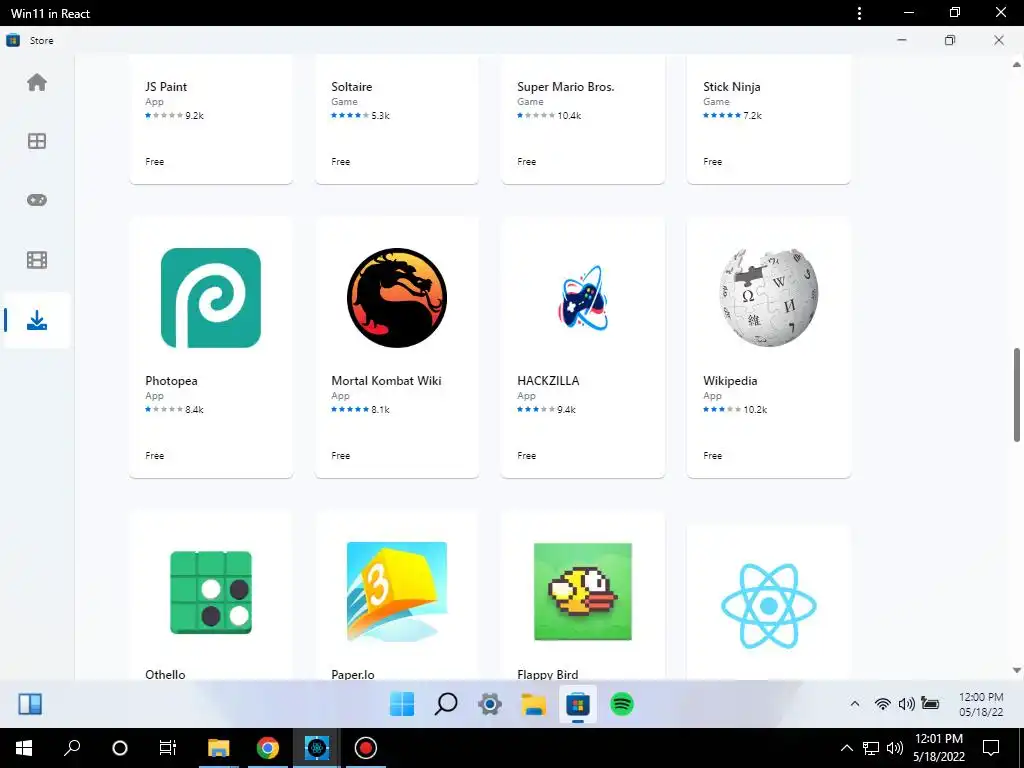The width and height of the screenshot is (1024, 768).
Task: Open File Explorer in Win11 taskbar
Action: point(534,705)
